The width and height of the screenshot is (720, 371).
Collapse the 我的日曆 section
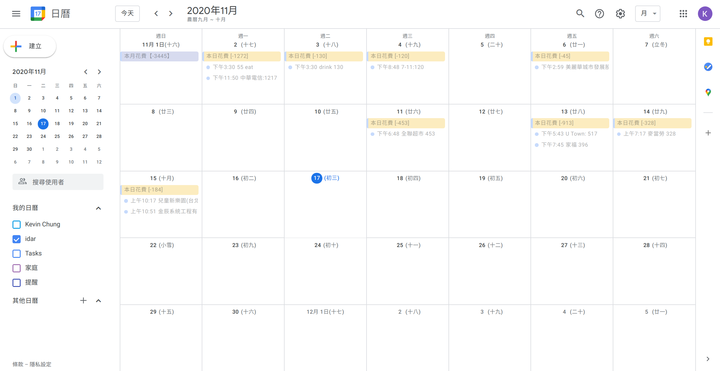[98, 208]
